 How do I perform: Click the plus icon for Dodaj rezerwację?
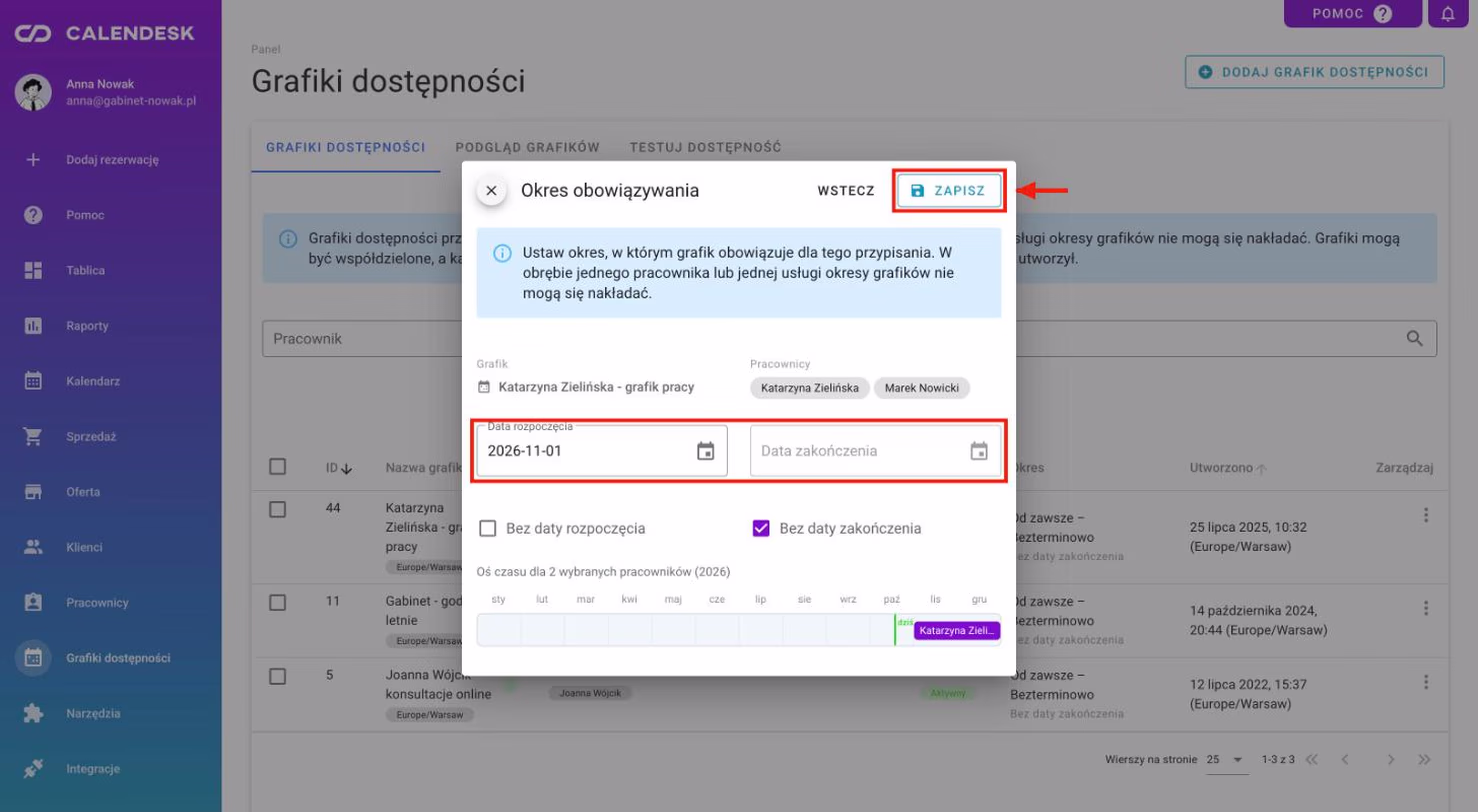click(x=33, y=159)
